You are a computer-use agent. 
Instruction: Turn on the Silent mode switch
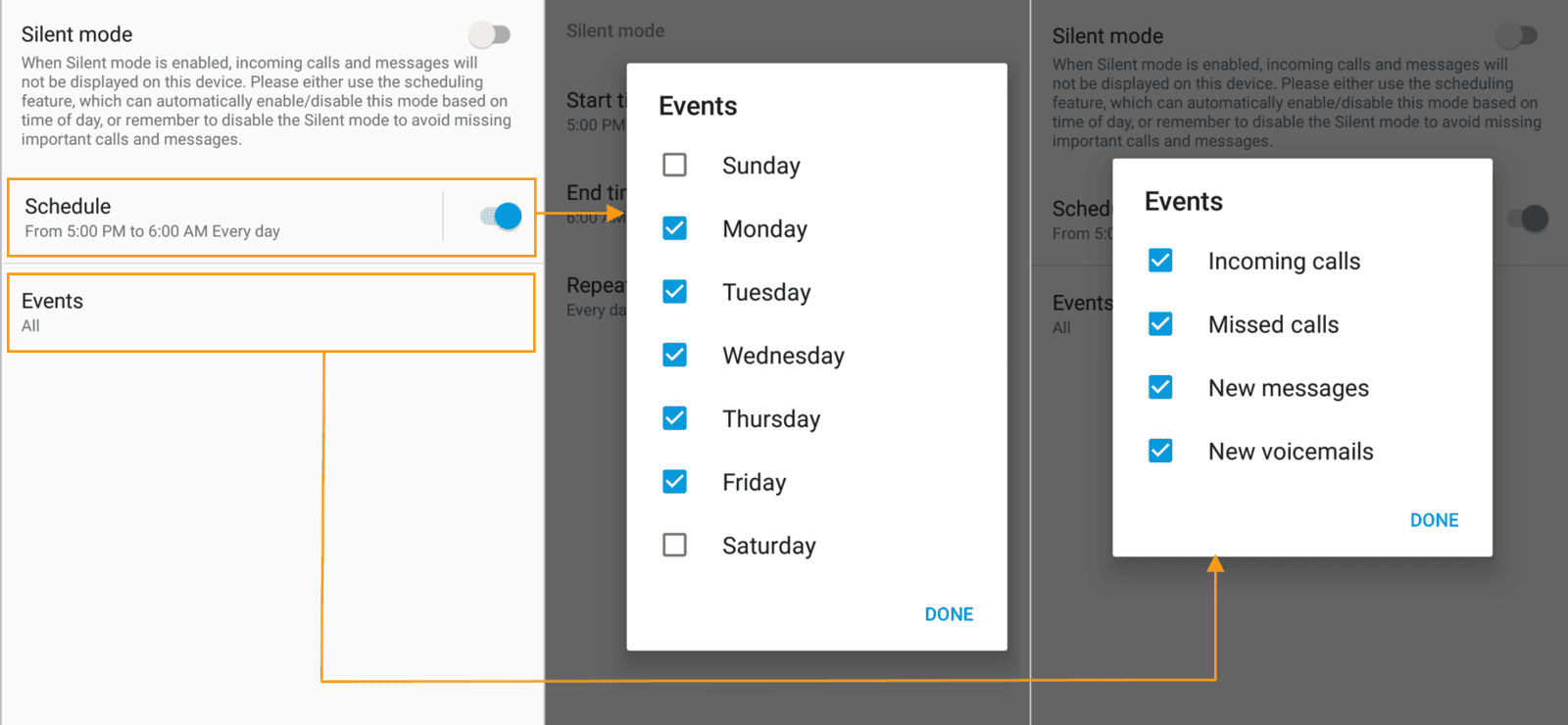click(490, 35)
